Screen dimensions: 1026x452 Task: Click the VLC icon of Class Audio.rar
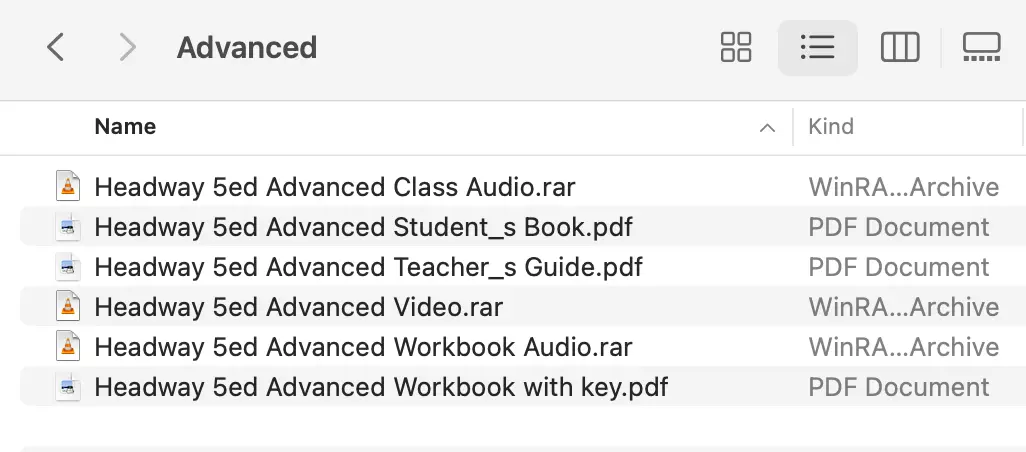click(67, 186)
